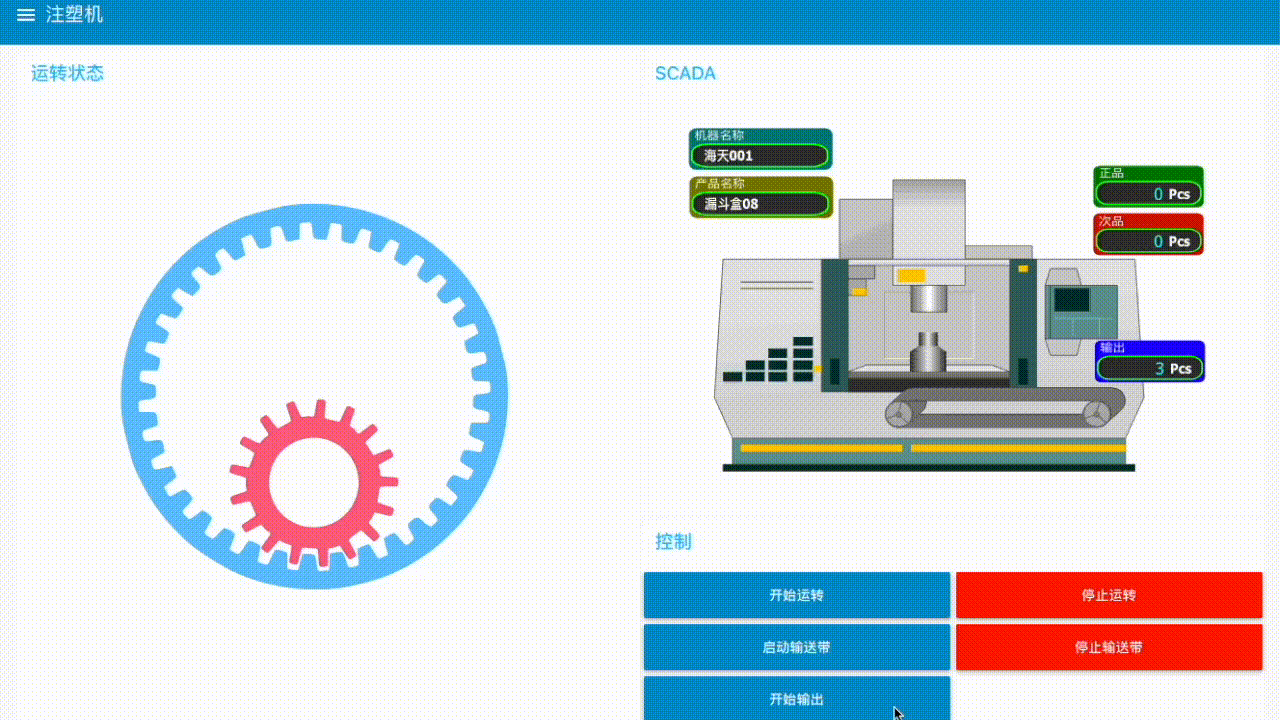Open the hamburger menu icon
The height and width of the screenshot is (720, 1280).
coord(26,15)
